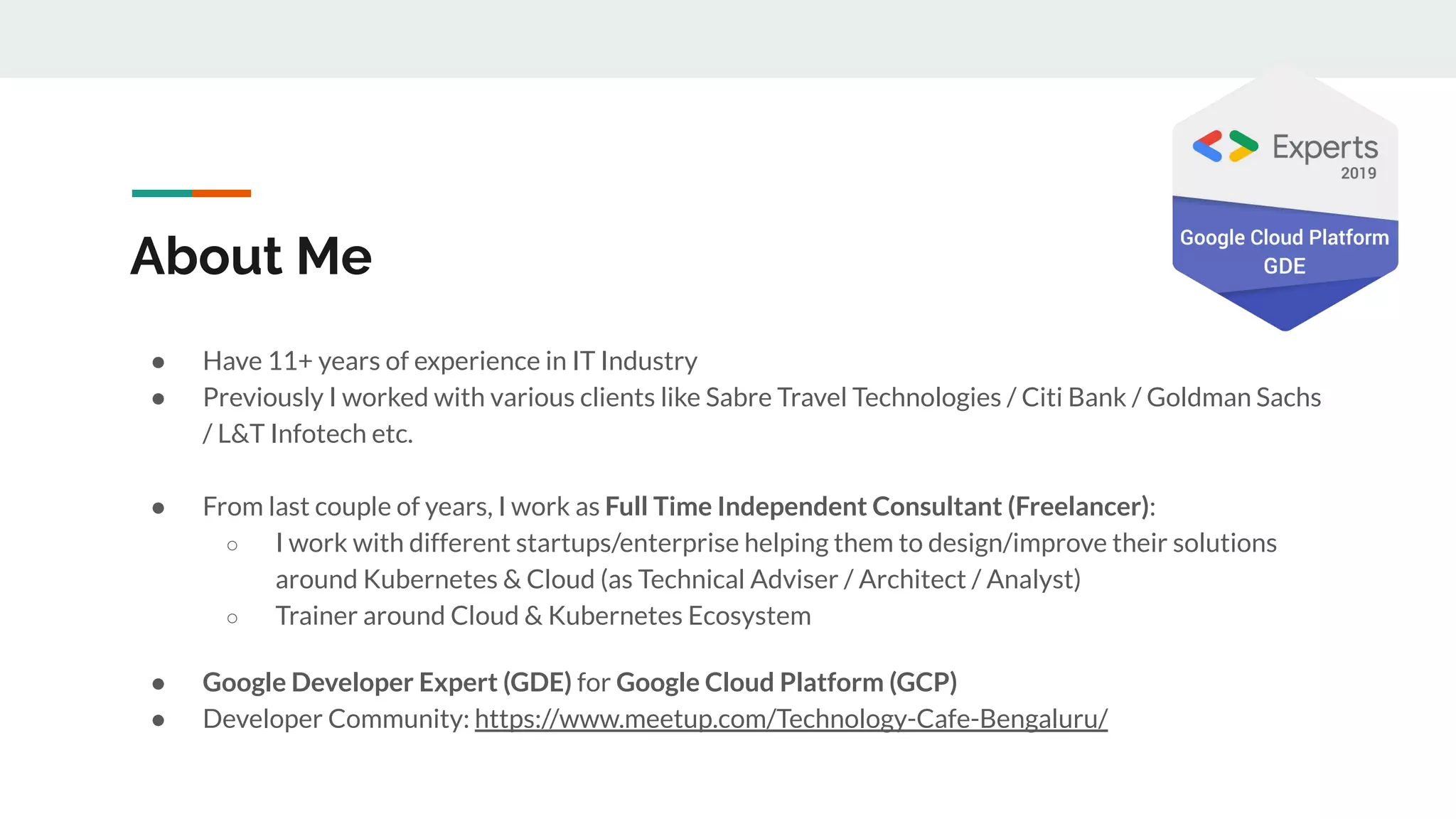Click the 'L&T Infotech etc.' continuation line
Viewport: 1456px width, 819px height.
(x=308, y=434)
